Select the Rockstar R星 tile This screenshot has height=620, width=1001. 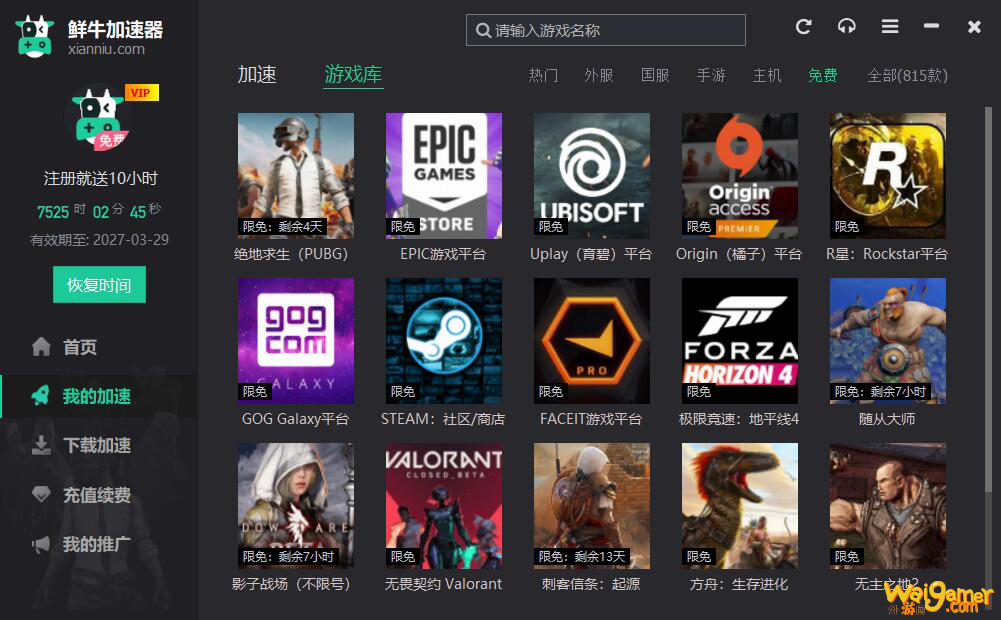[888, 176]
